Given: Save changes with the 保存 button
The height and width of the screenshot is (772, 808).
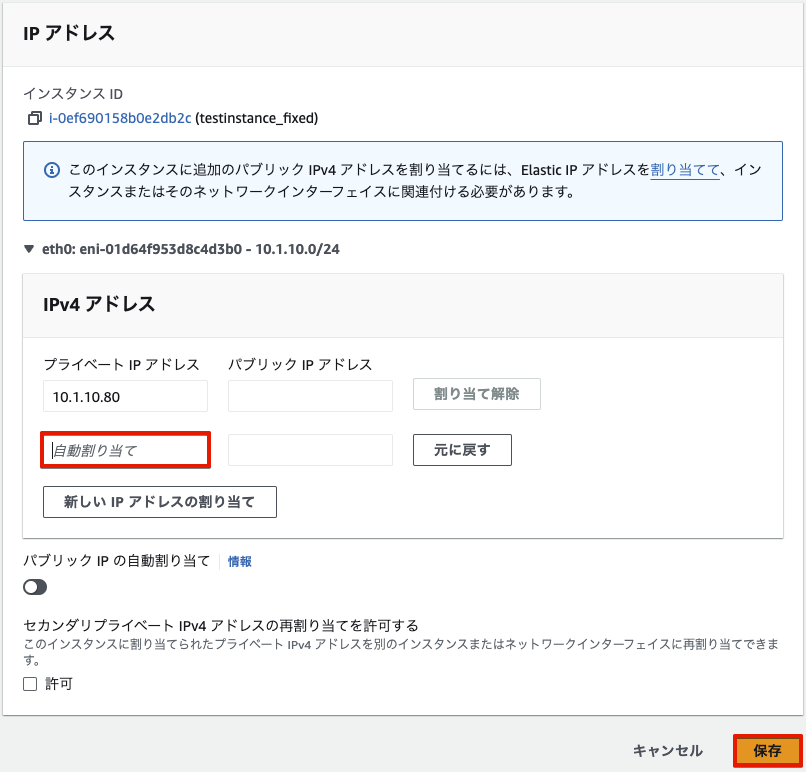Looking at the screenshot, I should [x=764, y=748].
